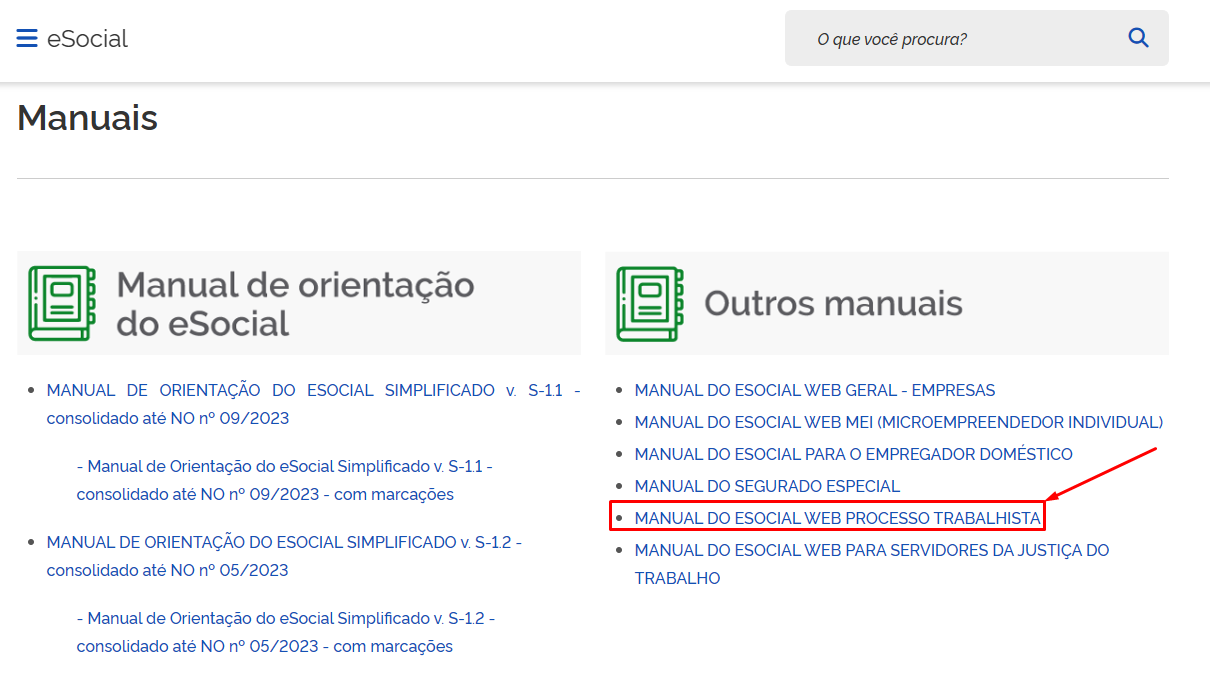Click the 'Outros manuais' heading text
This screenshot has height=682, width=1210.
coord(833,303)
